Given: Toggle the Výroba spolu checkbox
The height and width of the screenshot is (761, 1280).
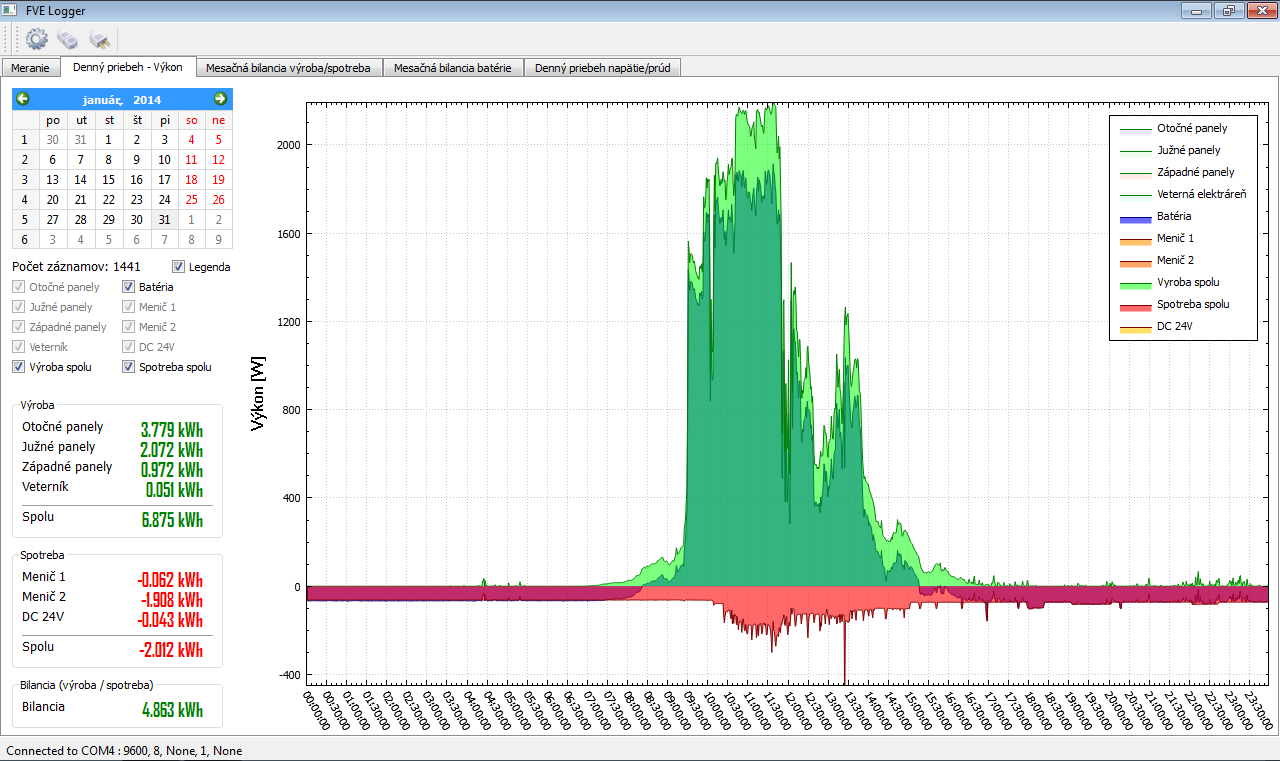Looking at the screenshot, I should coord(19,367).
